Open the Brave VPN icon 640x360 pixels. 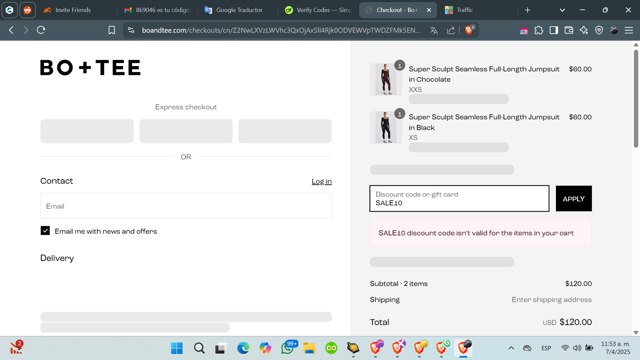pyautogui.click(x=599, y=30)
